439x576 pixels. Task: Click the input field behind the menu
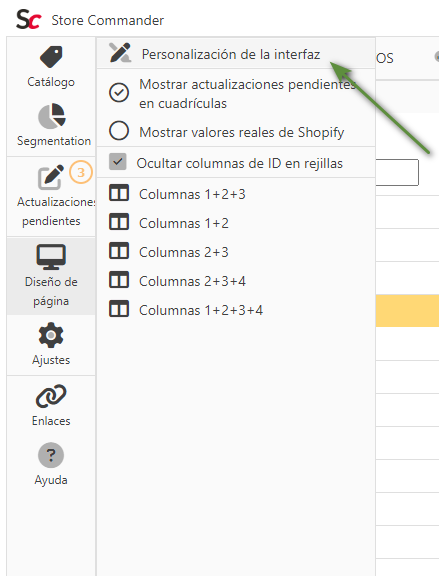point(397,172)
